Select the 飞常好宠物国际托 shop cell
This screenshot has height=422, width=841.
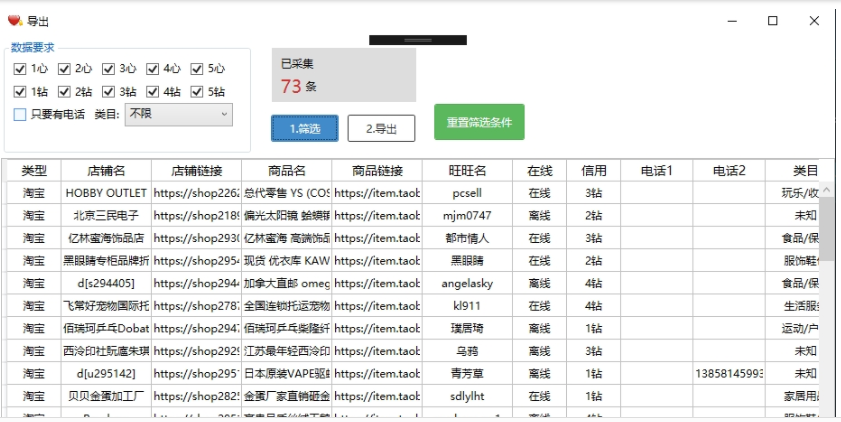point(106,306)
